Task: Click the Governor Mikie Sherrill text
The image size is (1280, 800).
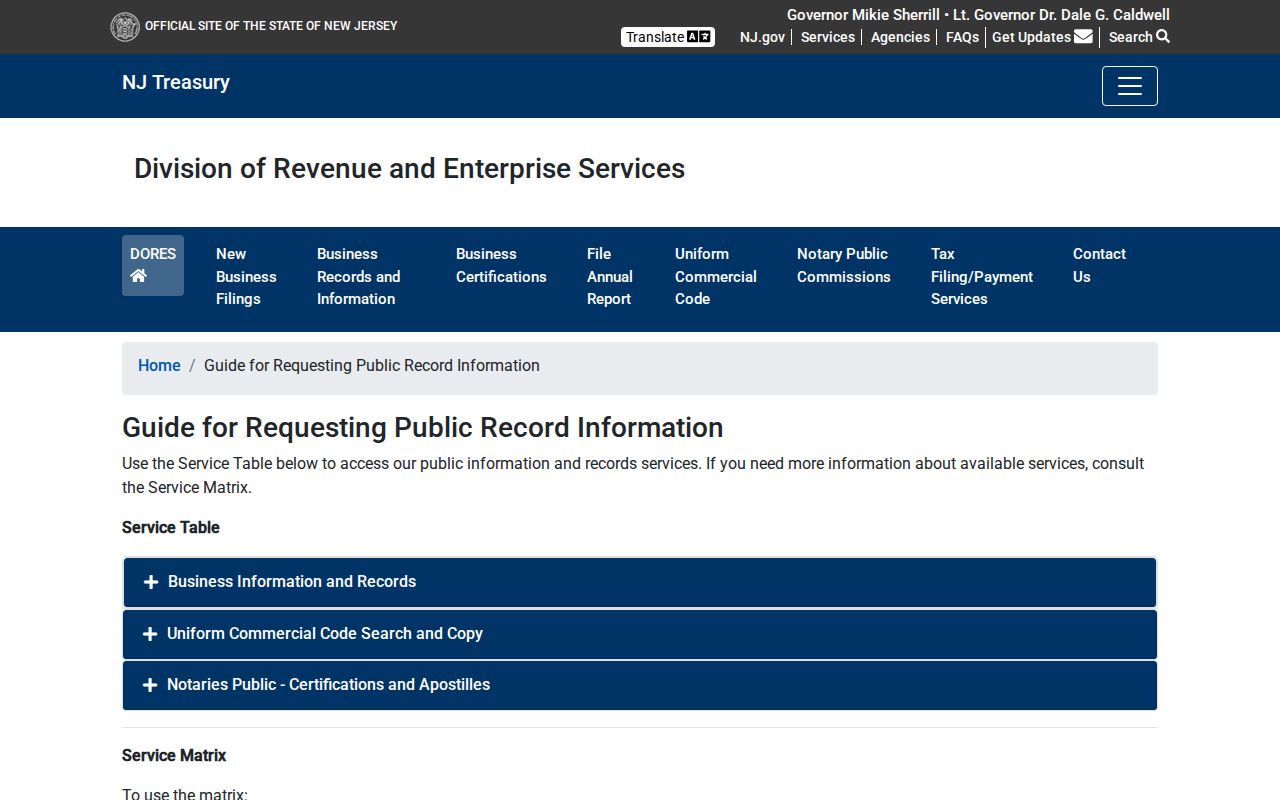Action: [863, 15]
